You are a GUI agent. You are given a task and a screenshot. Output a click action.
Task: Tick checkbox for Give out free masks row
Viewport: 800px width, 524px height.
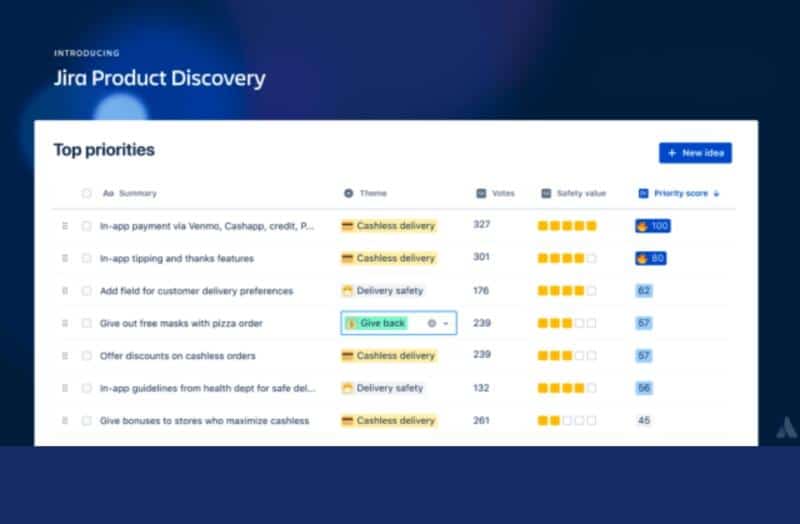(x=86, y=323)
